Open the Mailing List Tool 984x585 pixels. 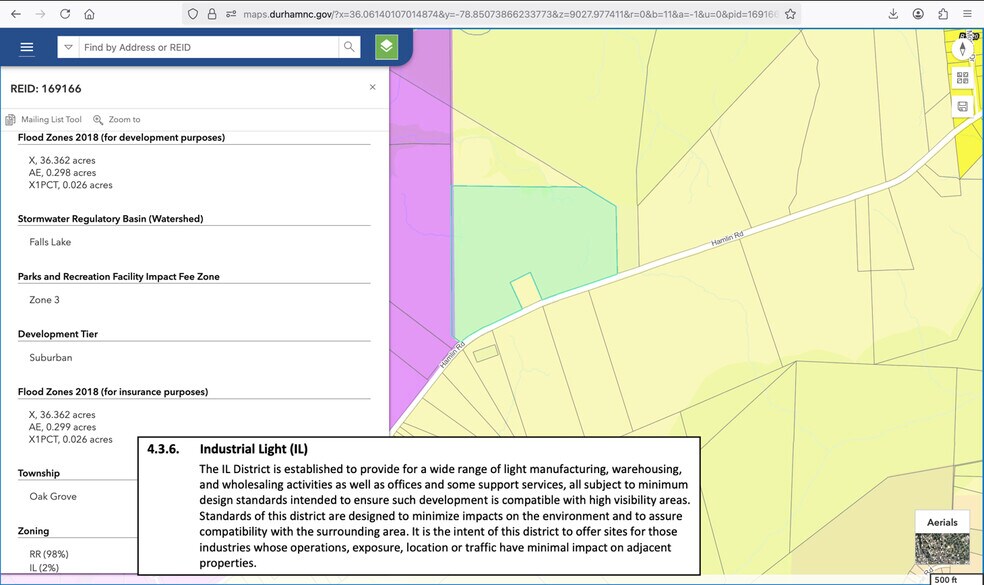pyautogui.click(x=45, y=119)
